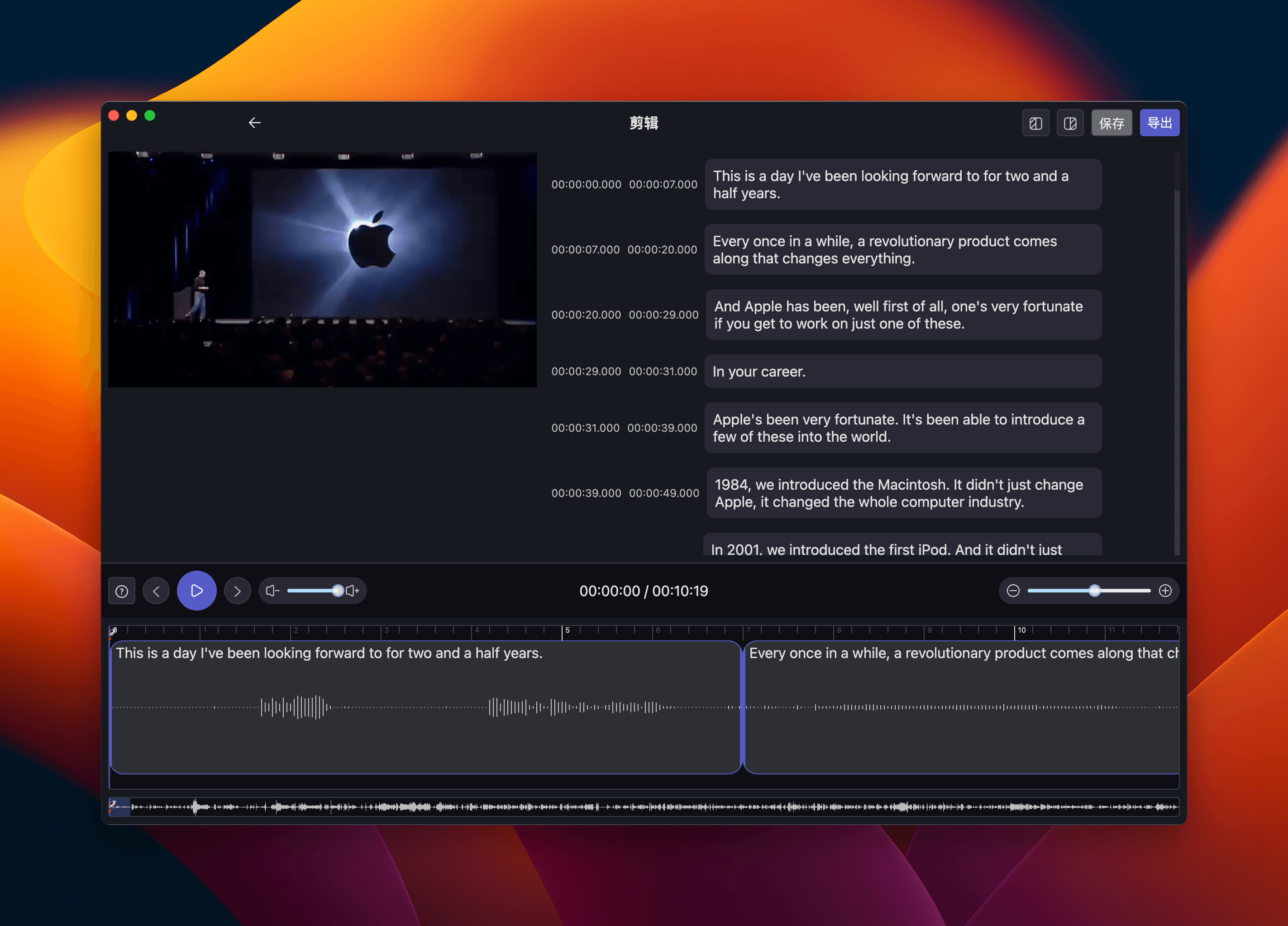Click start time 00:00:00.000

coord(586,185)
